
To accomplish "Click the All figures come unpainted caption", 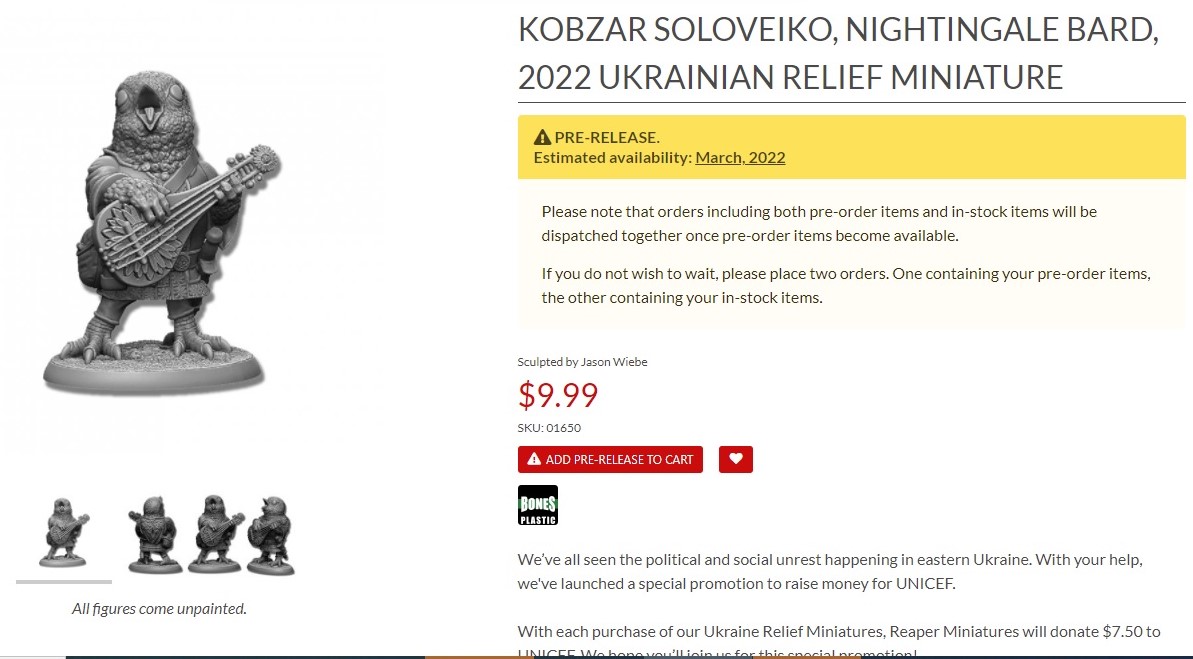I will [159, 608].
